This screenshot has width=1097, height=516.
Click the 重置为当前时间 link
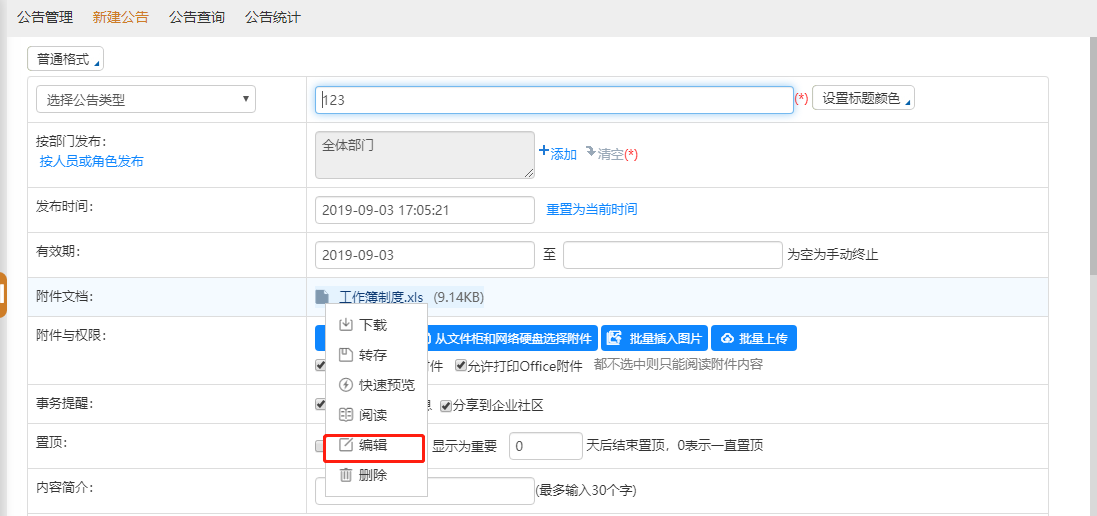[591, 210]
